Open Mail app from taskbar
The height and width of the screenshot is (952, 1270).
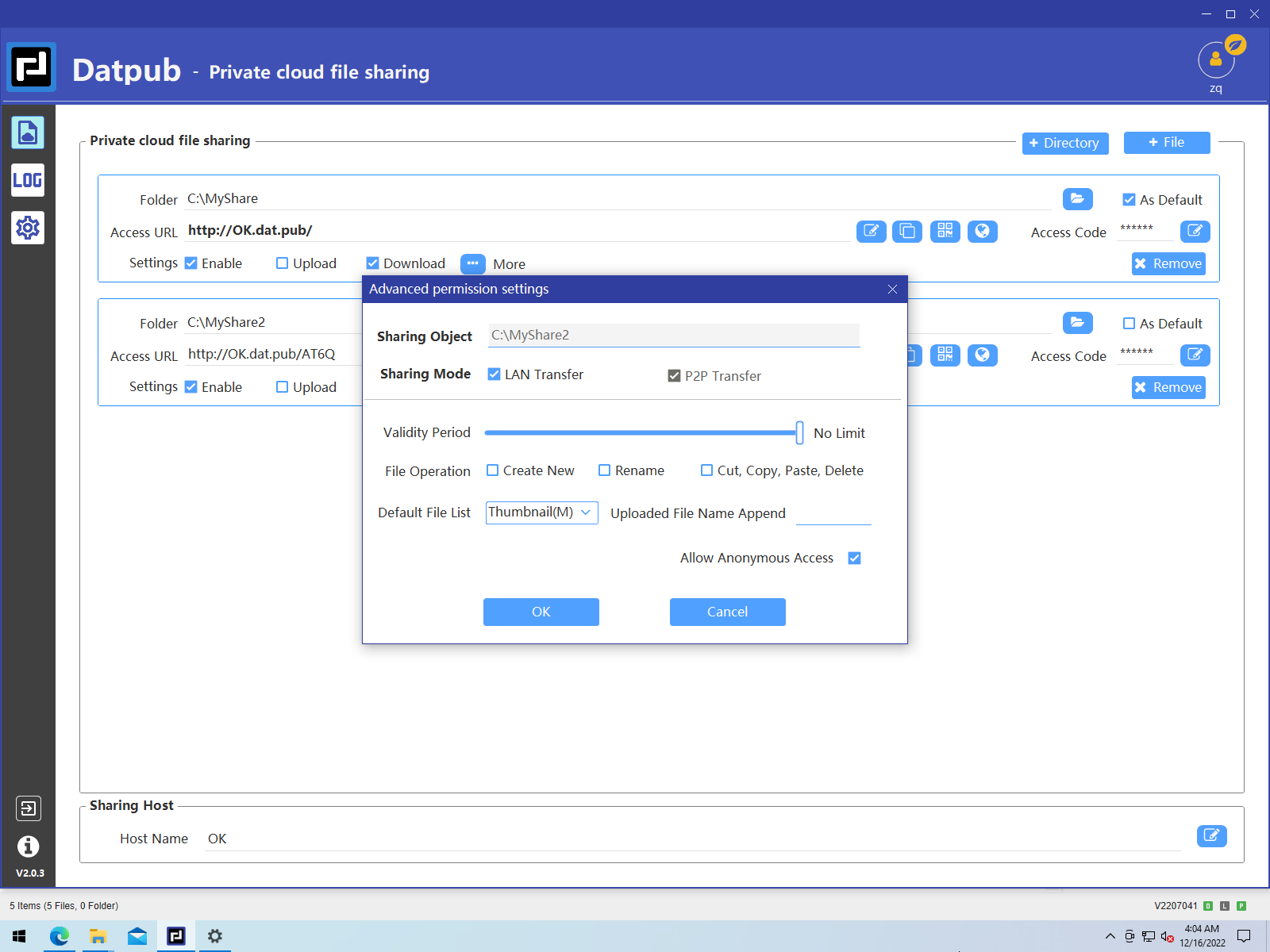[x=137, y=936]
